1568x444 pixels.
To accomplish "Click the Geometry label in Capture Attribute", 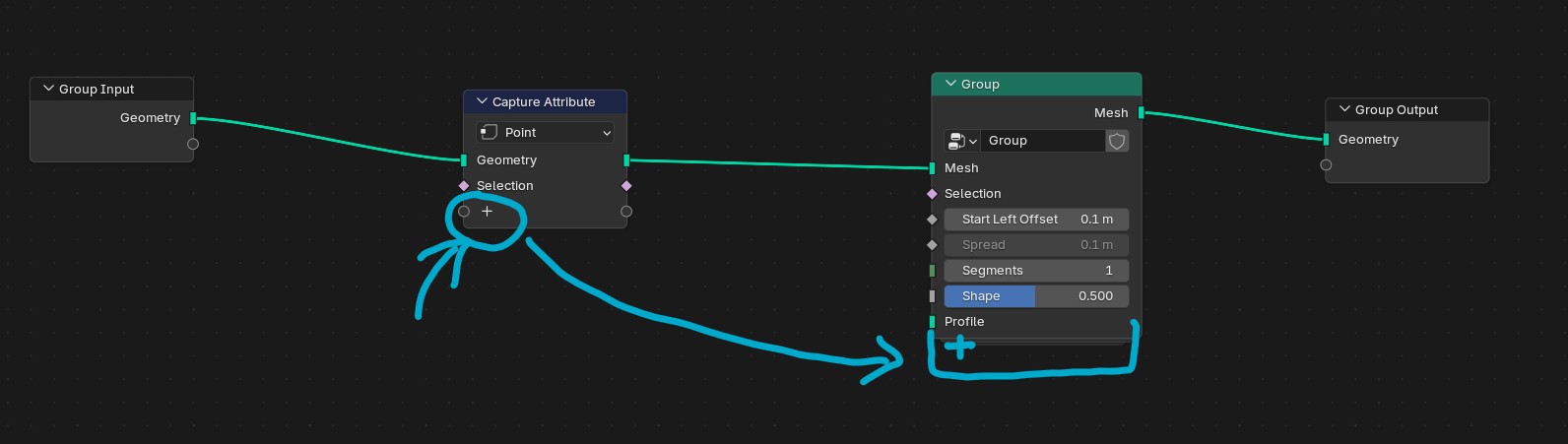I will 506,160.
